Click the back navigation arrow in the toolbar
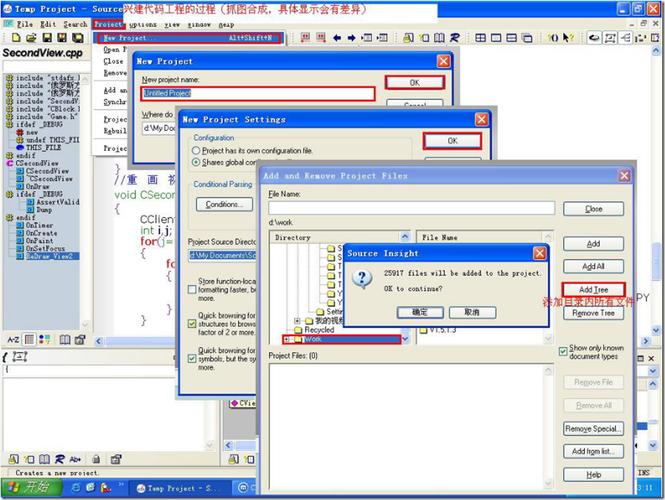 tap(336, 38)
